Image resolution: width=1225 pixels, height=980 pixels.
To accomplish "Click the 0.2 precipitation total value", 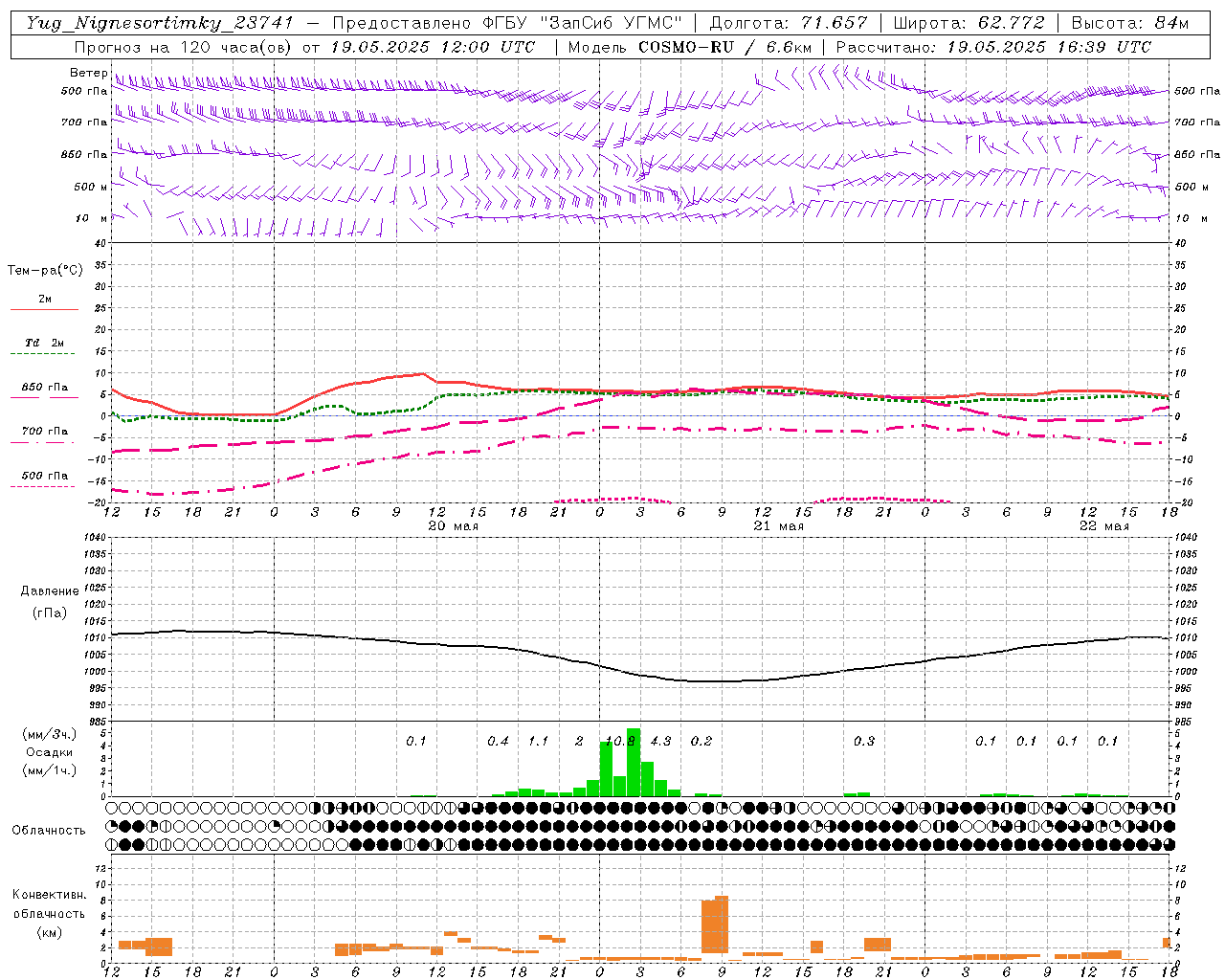I will (x=702, y=741).
